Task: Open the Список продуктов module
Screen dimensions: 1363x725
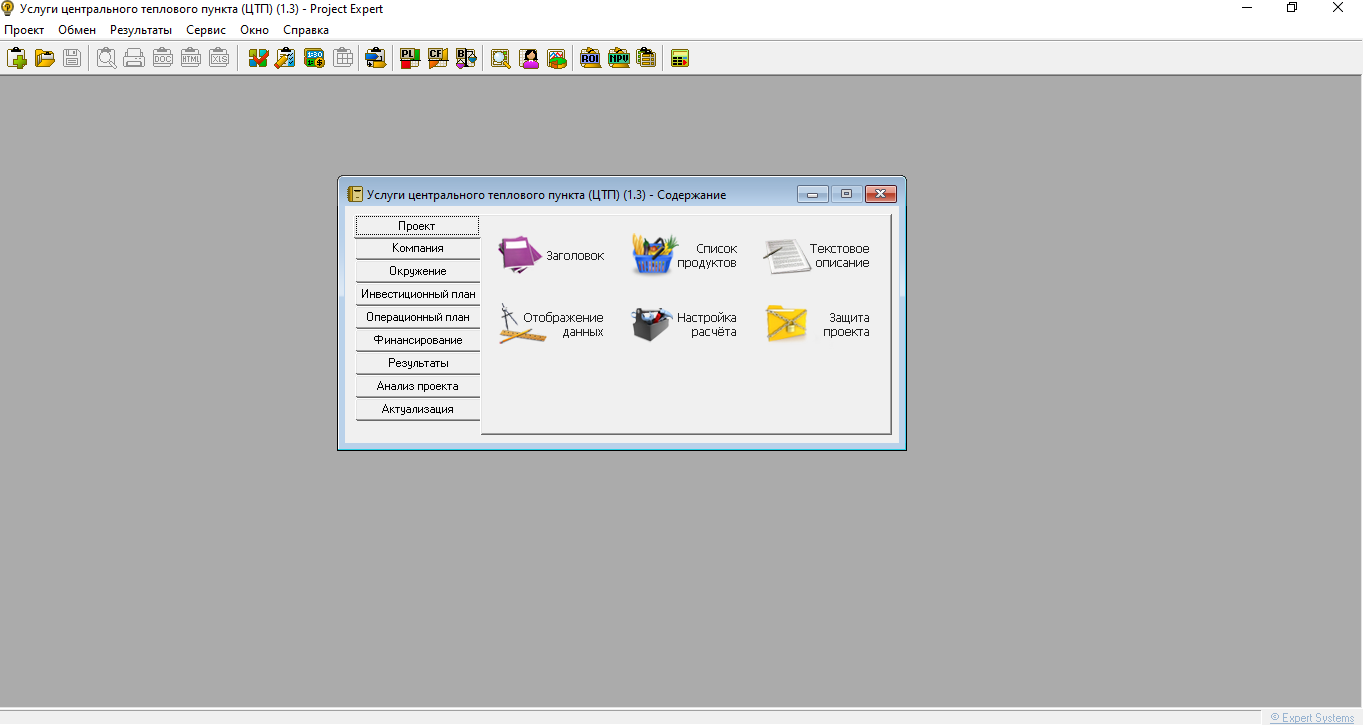Action: 684,256
